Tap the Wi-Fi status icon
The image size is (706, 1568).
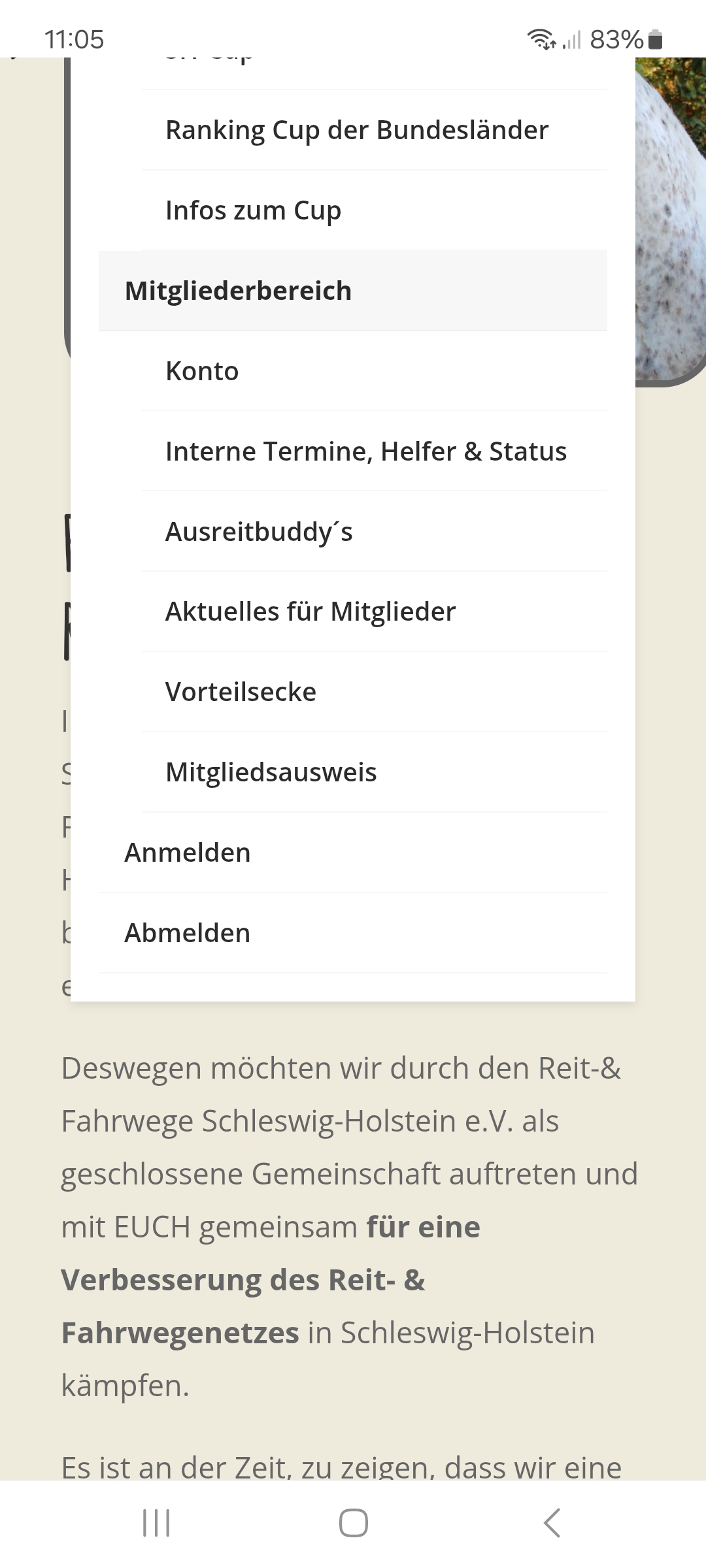pyautogui.click(x=541, y=40)
